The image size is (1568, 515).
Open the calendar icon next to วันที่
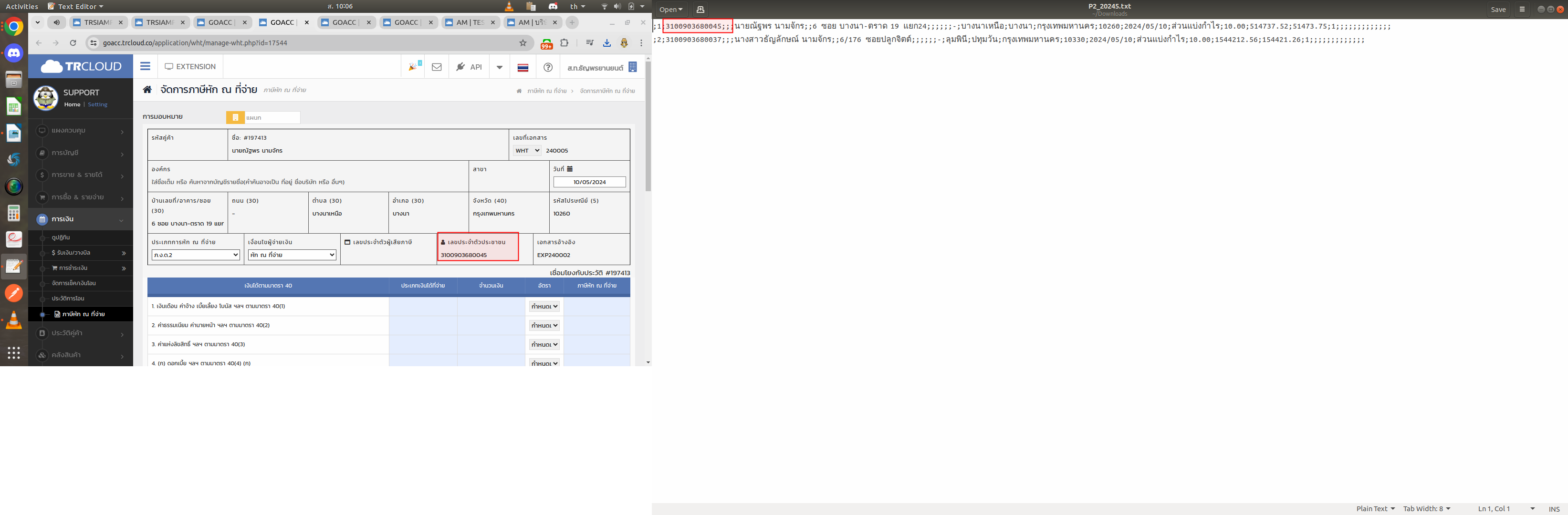pyautogui.click(x=570, y=168)
